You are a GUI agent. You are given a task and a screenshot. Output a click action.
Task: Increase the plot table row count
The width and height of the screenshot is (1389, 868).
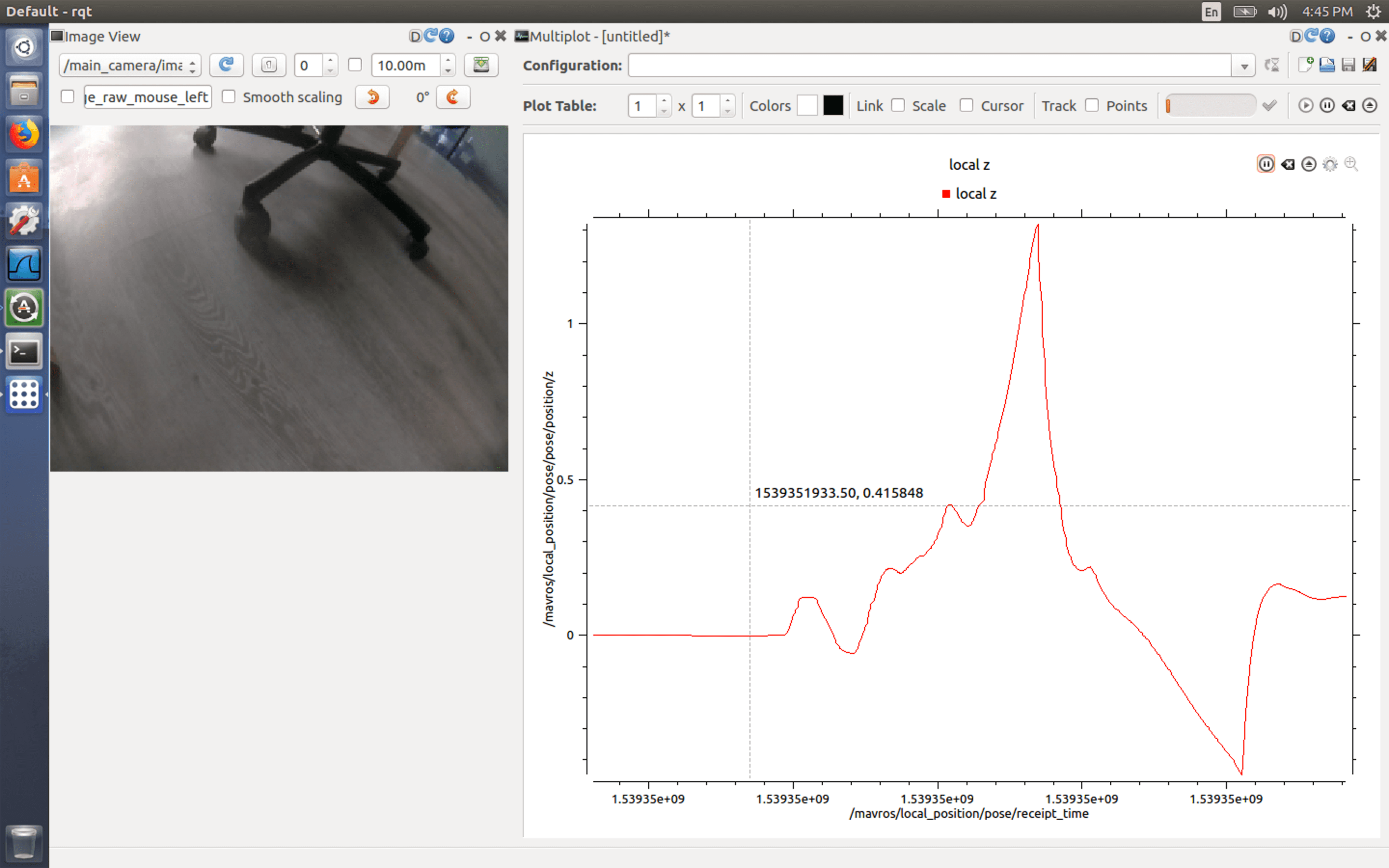pyautogui.click(x=664, y=100)
